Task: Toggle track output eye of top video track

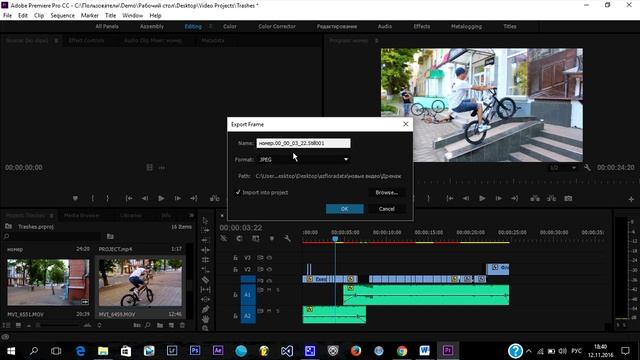Action: [x=269, y=258]
